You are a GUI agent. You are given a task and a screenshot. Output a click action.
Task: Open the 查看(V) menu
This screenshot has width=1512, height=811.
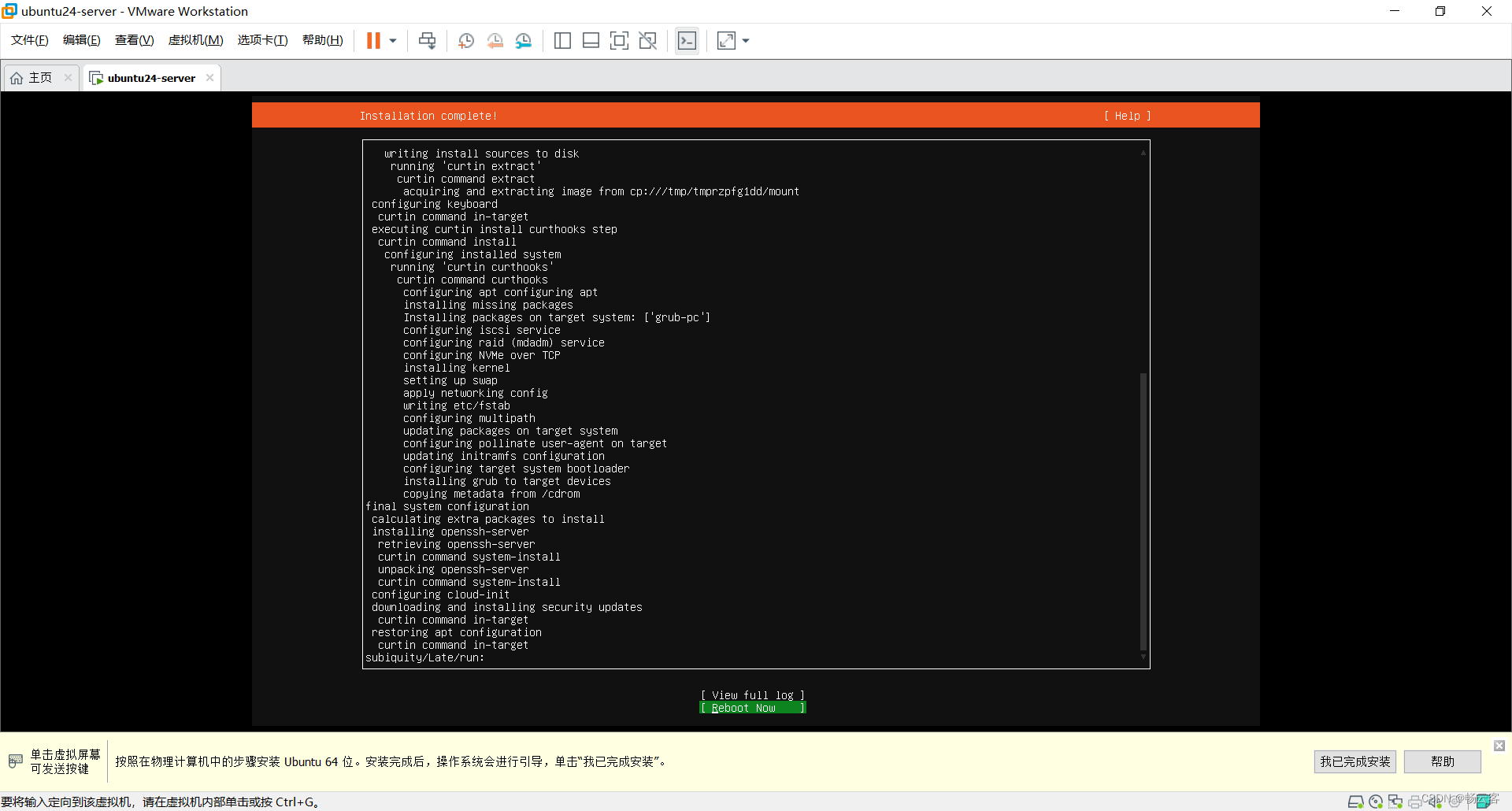pyautogui.click(x=135, y=40)
